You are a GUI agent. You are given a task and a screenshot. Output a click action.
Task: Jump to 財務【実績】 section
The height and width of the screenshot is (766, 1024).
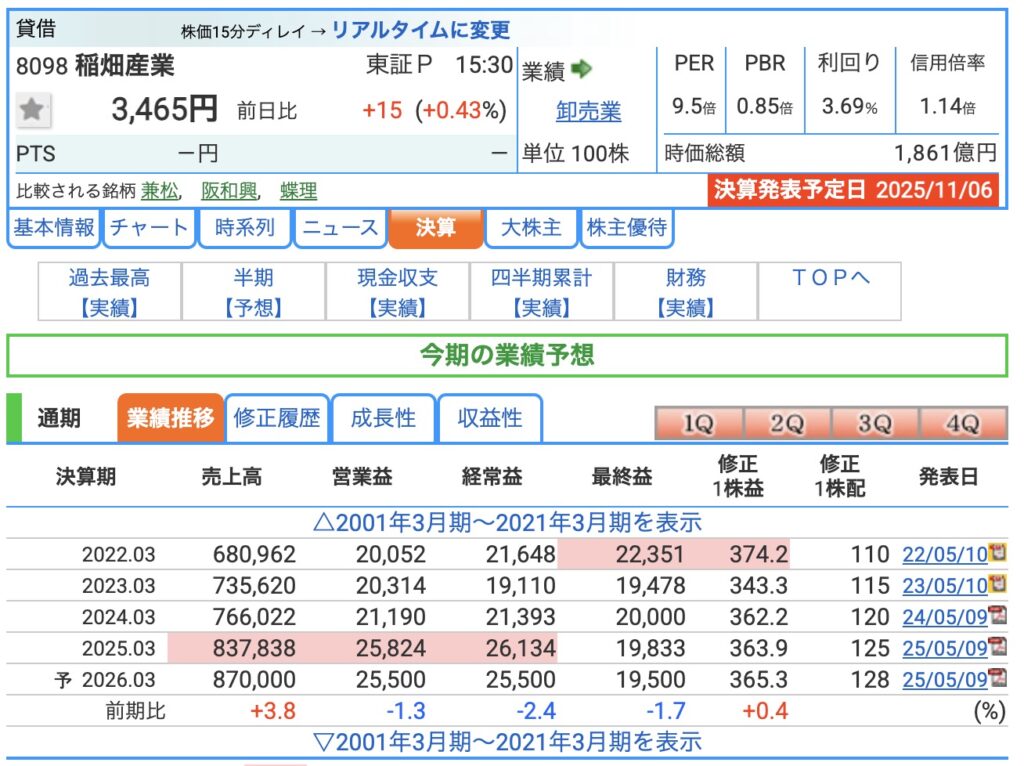[686, 292]
